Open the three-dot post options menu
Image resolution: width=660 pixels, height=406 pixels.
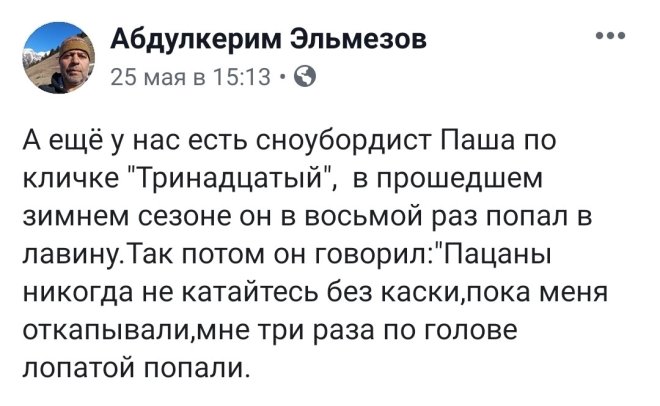(611, 36)
